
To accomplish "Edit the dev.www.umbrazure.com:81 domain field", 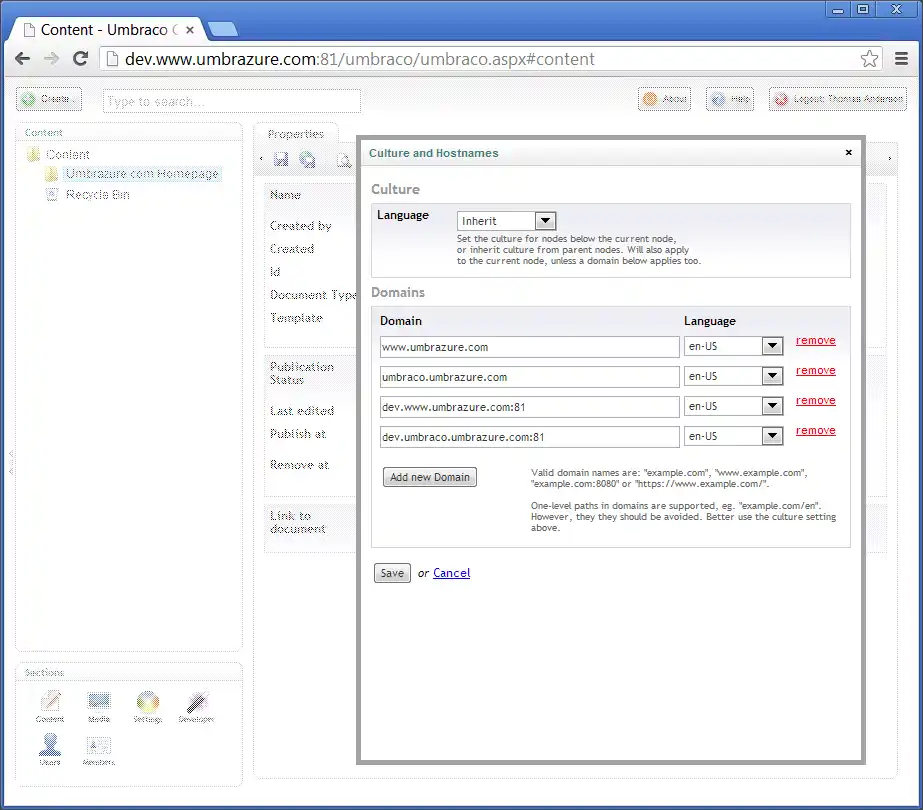I will pyautogui.click(x=529, y=407).
